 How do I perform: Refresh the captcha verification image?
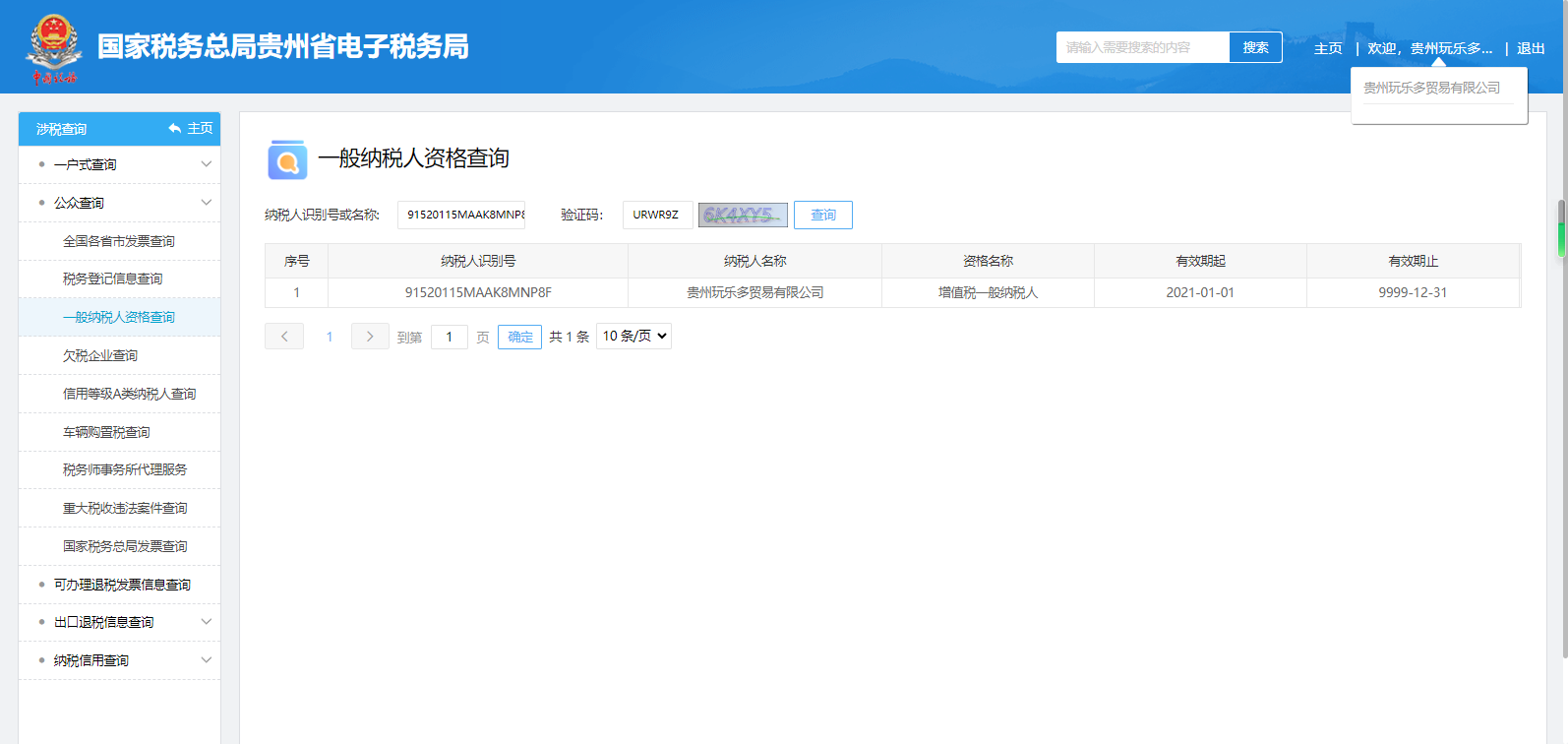point(743,215)
